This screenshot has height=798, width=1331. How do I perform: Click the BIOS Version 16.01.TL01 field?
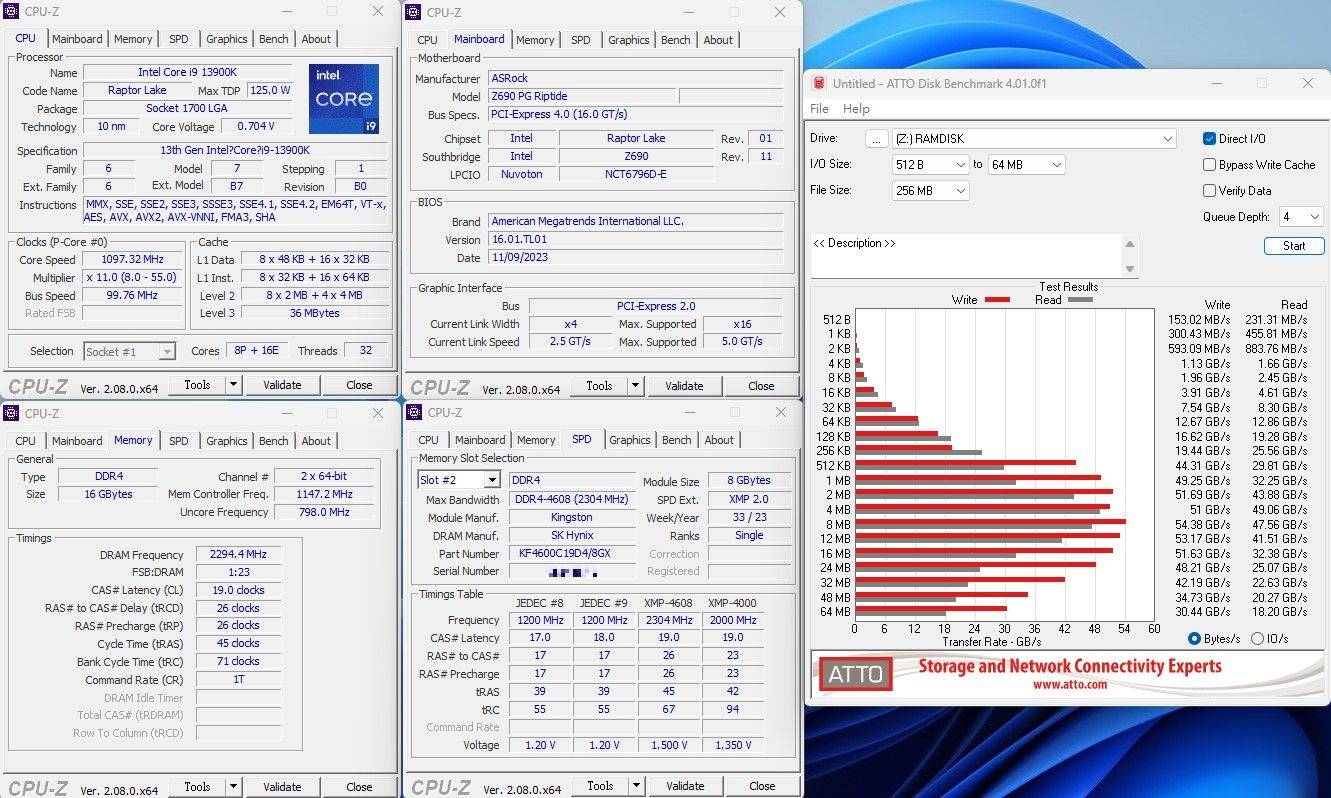[635, 240]
